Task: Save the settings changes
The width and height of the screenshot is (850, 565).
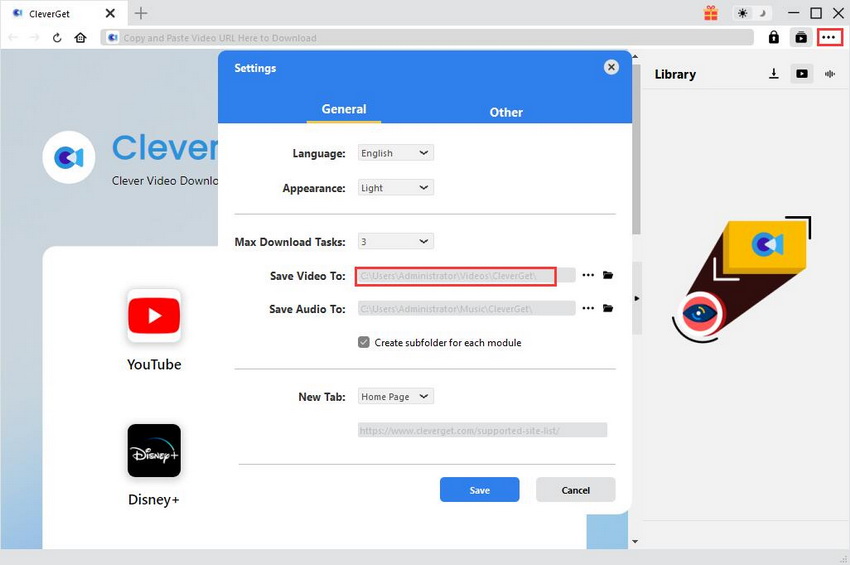Action: pyautogui.click(x=479, y=490)
